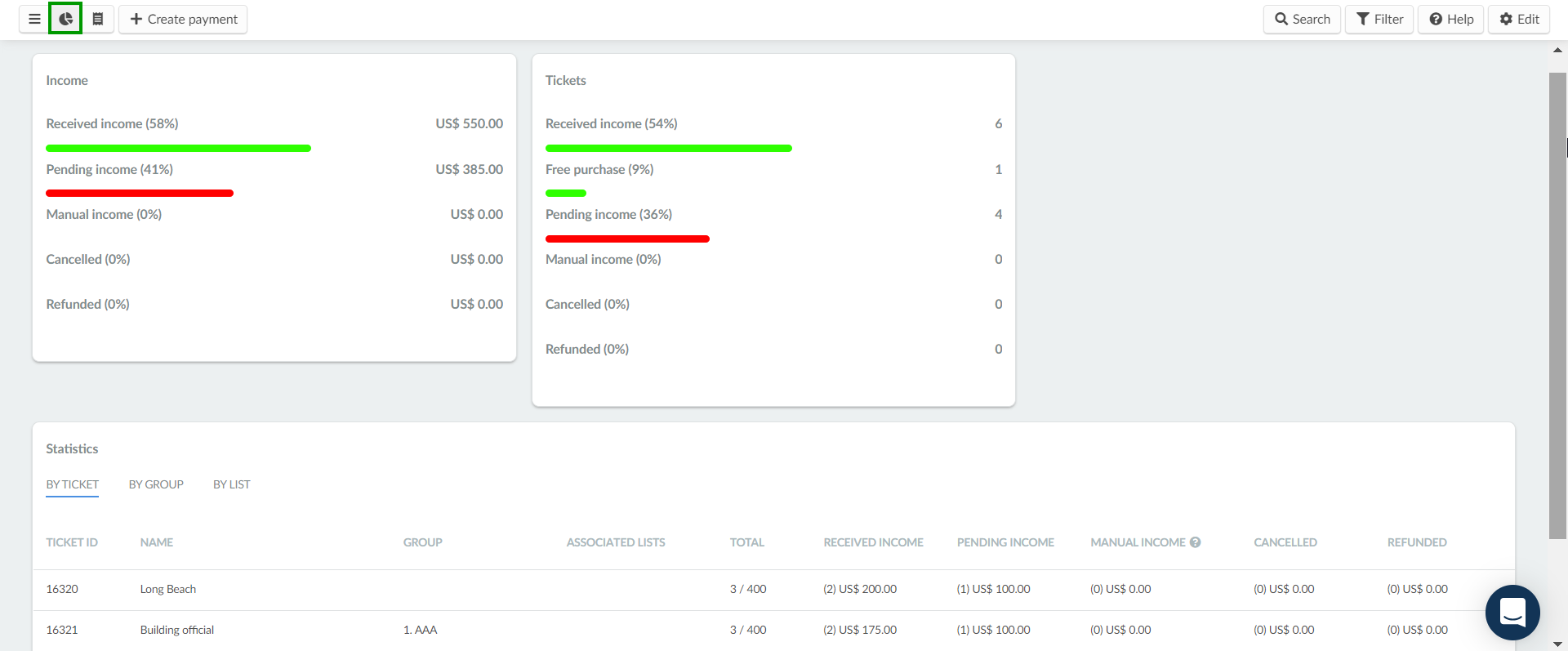The width and height of the screenshot is (1568, 651).
Task: Click the Tickets received income green bar
Action: tap(669, 148)
